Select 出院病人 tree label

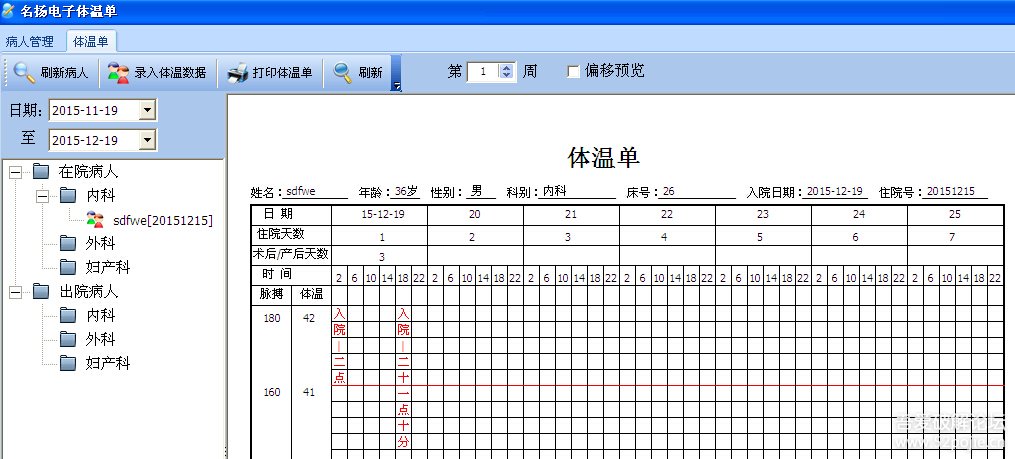pyautogui.click(x=88, y=291)
